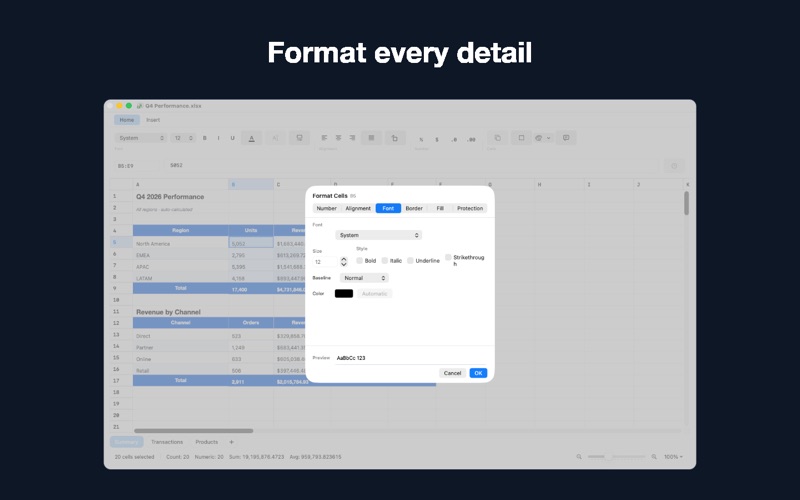Open the Insert ribbon tab
The height and width of the screenshot is (500, 800).
(x=153, y=120)
